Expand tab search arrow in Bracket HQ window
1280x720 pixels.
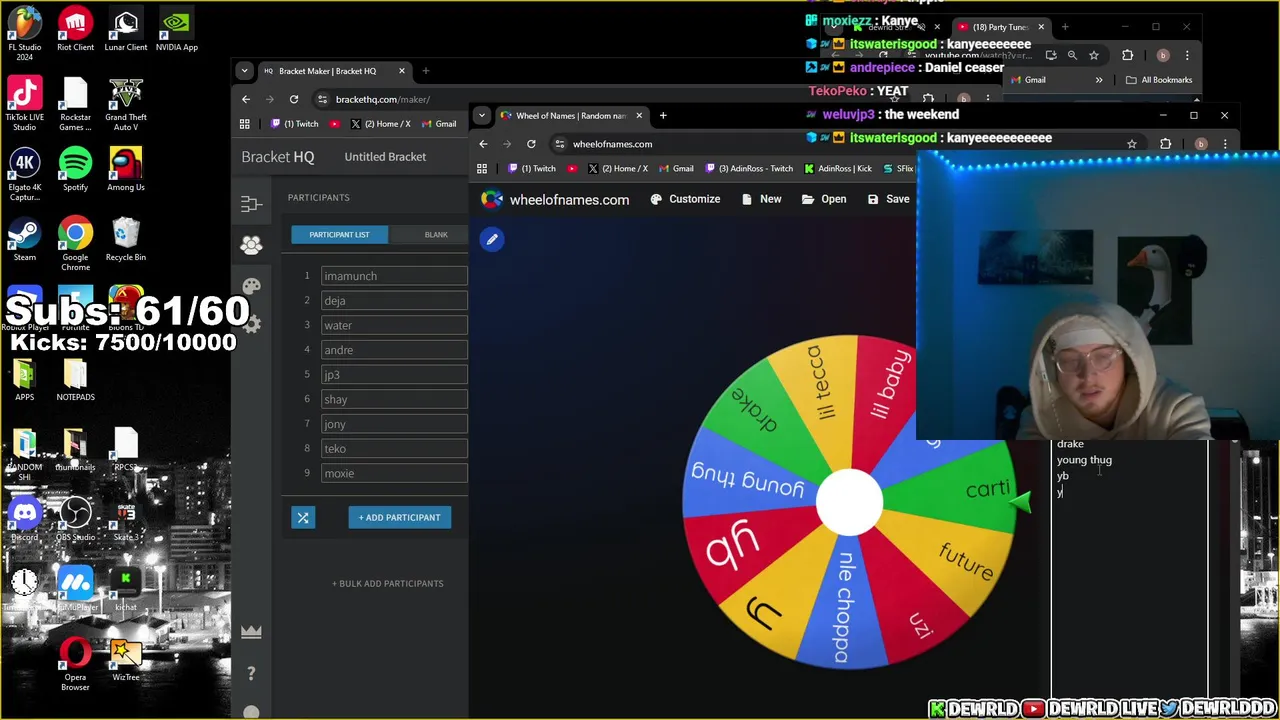coord(244,71)
